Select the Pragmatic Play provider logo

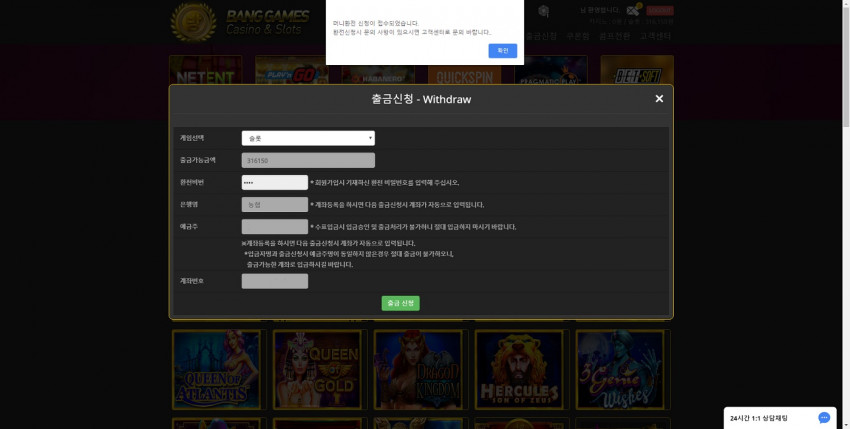point(551,69)
